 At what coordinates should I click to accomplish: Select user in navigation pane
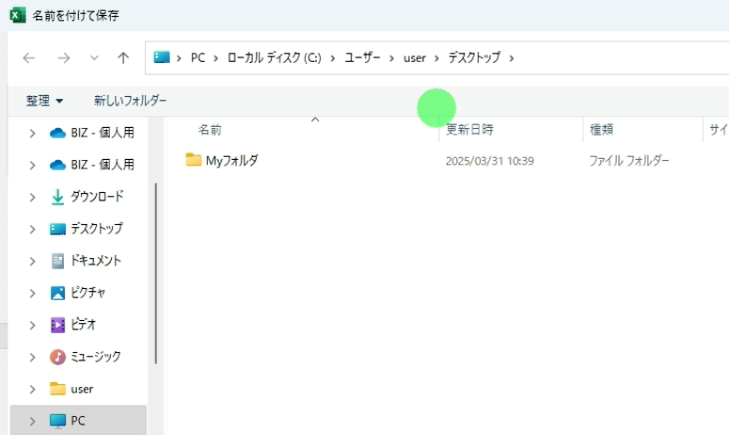point(82,389)
